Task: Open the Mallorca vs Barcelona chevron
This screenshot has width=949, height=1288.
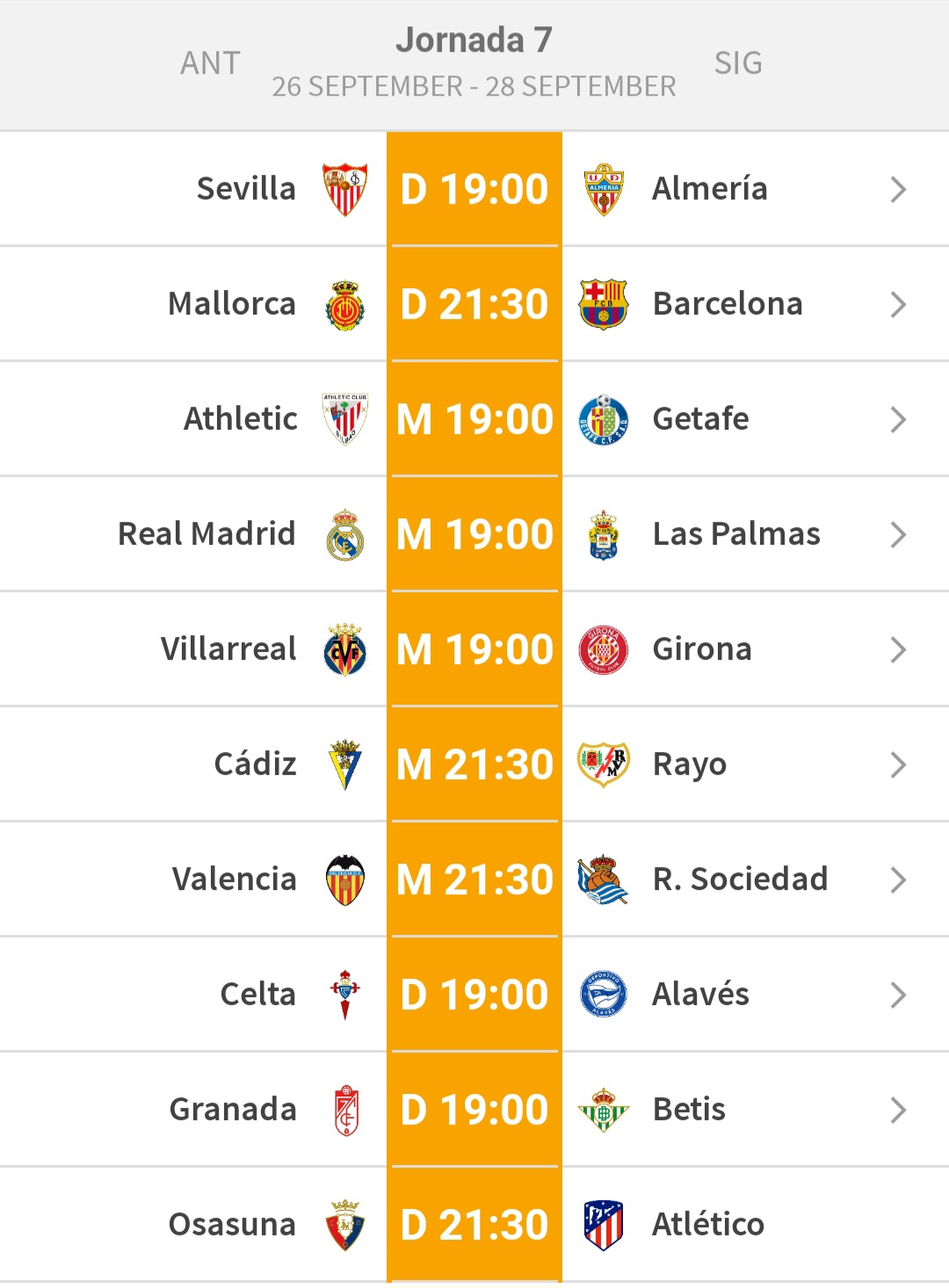Action: 897,304
